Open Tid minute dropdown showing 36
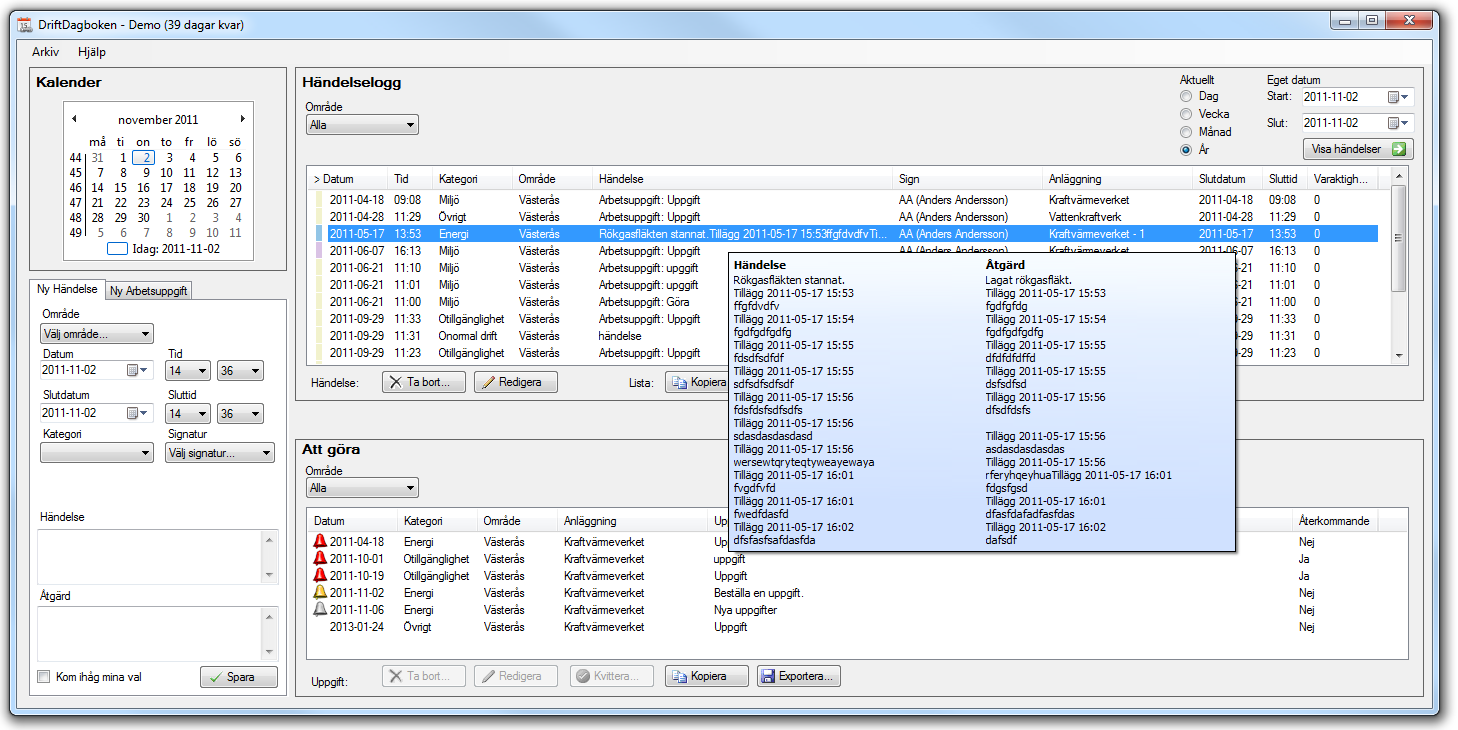 coord(240,371)
